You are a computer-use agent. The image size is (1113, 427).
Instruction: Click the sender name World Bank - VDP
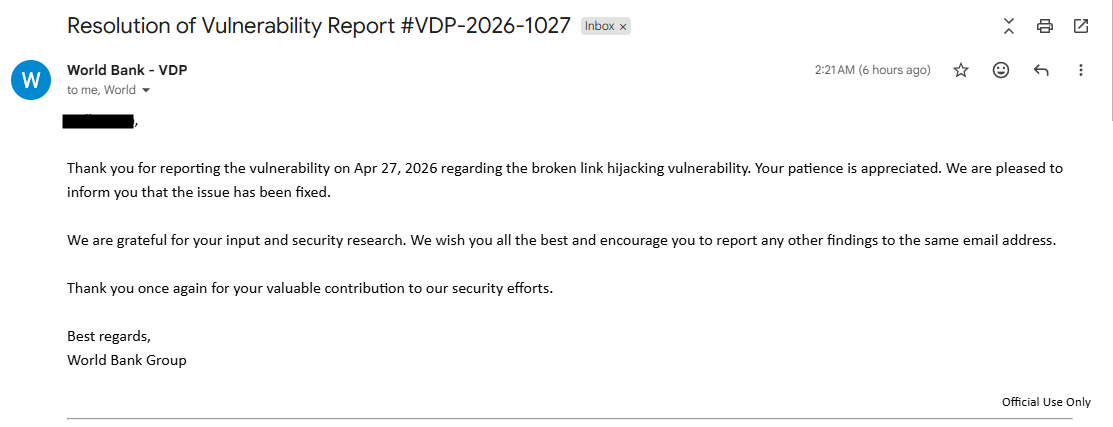(127, 70)
